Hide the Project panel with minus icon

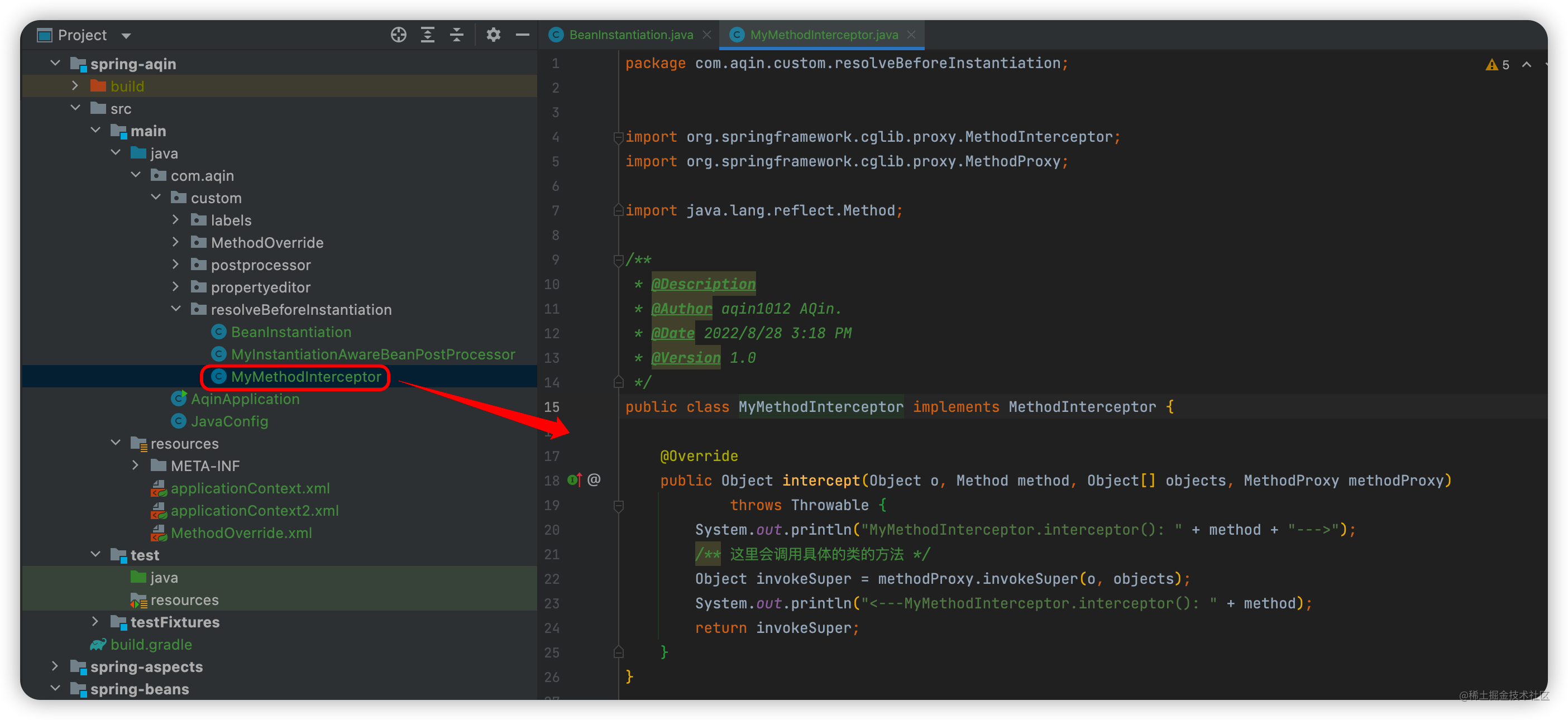(x=522, y=35)
